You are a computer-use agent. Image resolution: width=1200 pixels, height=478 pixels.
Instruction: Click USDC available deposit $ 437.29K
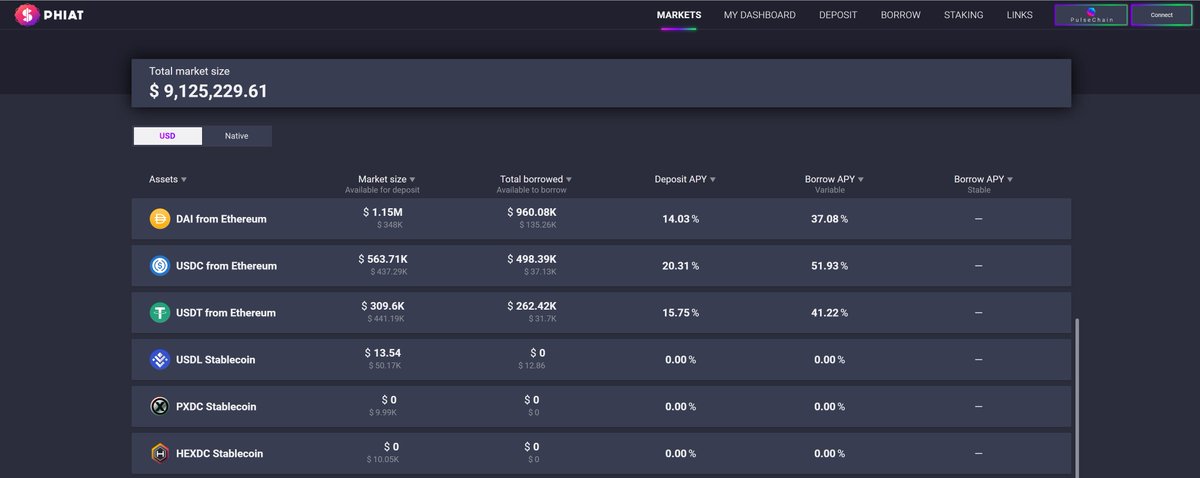click(x=389, y=272)
